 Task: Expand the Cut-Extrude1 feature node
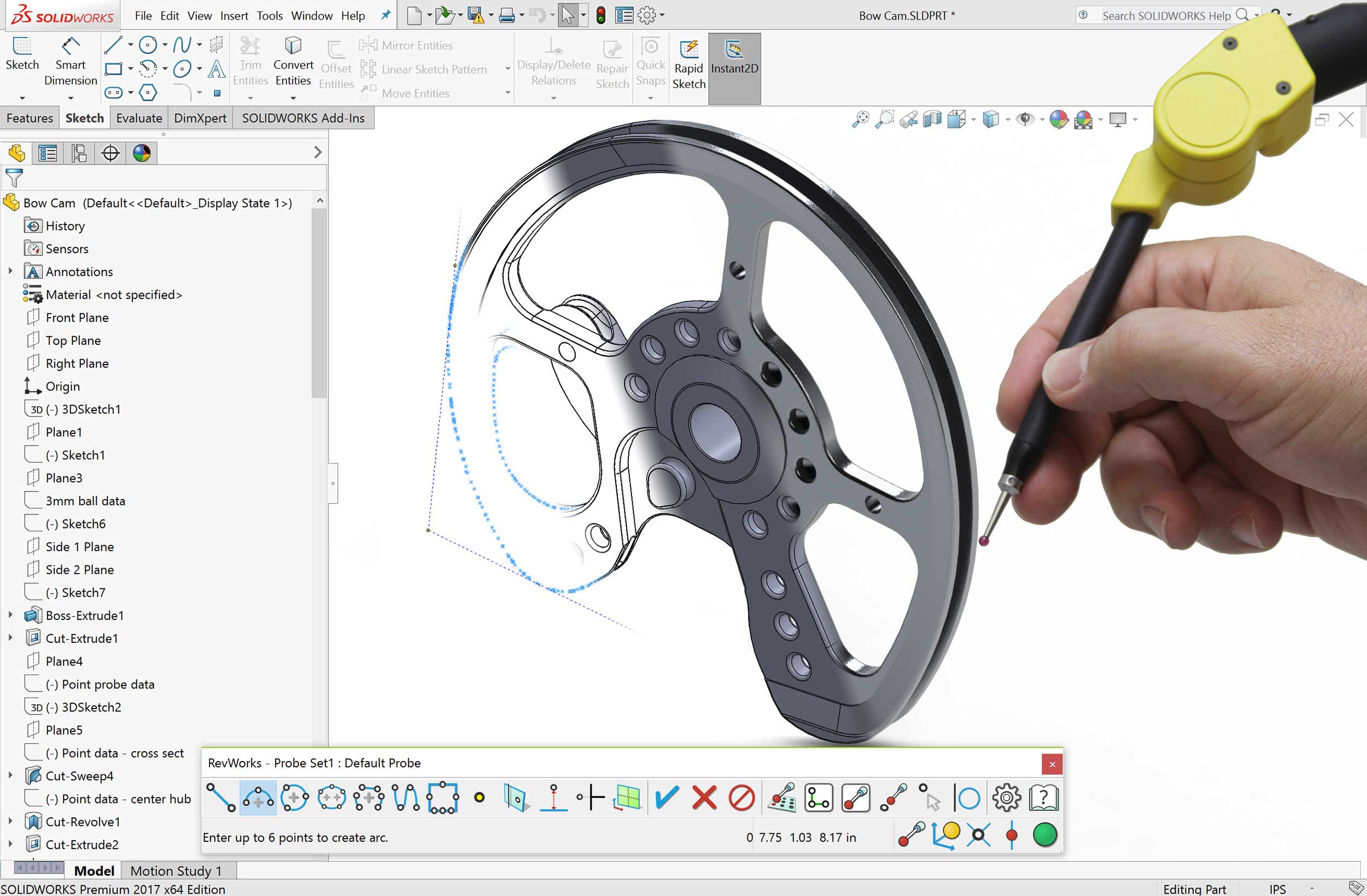click(9, 638)
